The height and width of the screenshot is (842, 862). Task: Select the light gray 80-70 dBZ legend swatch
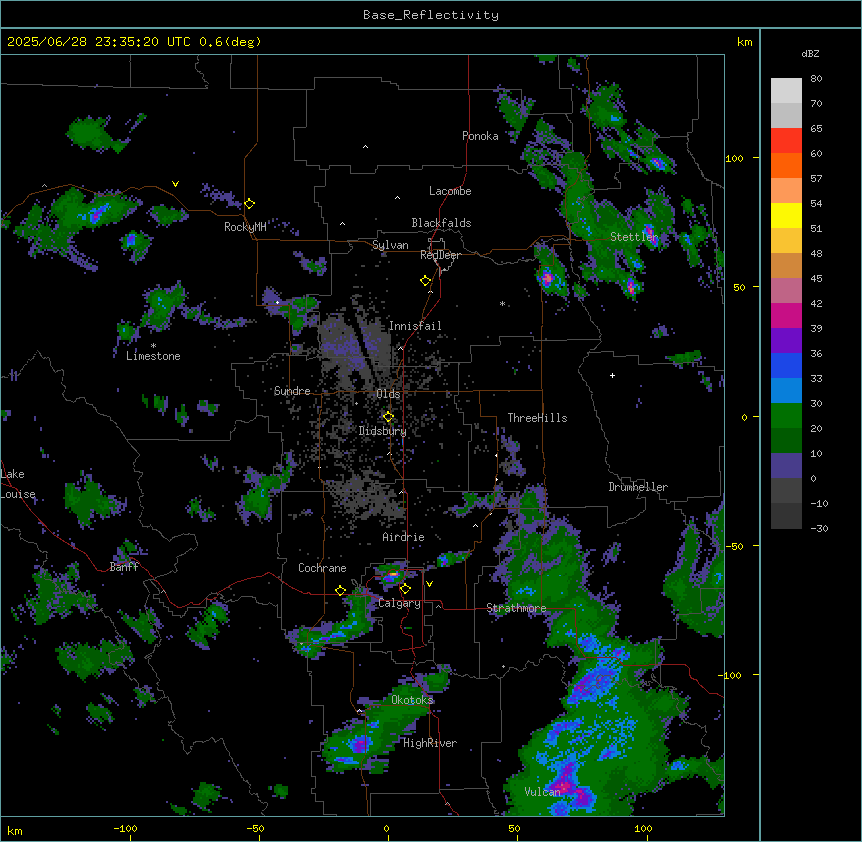(786, 91)
